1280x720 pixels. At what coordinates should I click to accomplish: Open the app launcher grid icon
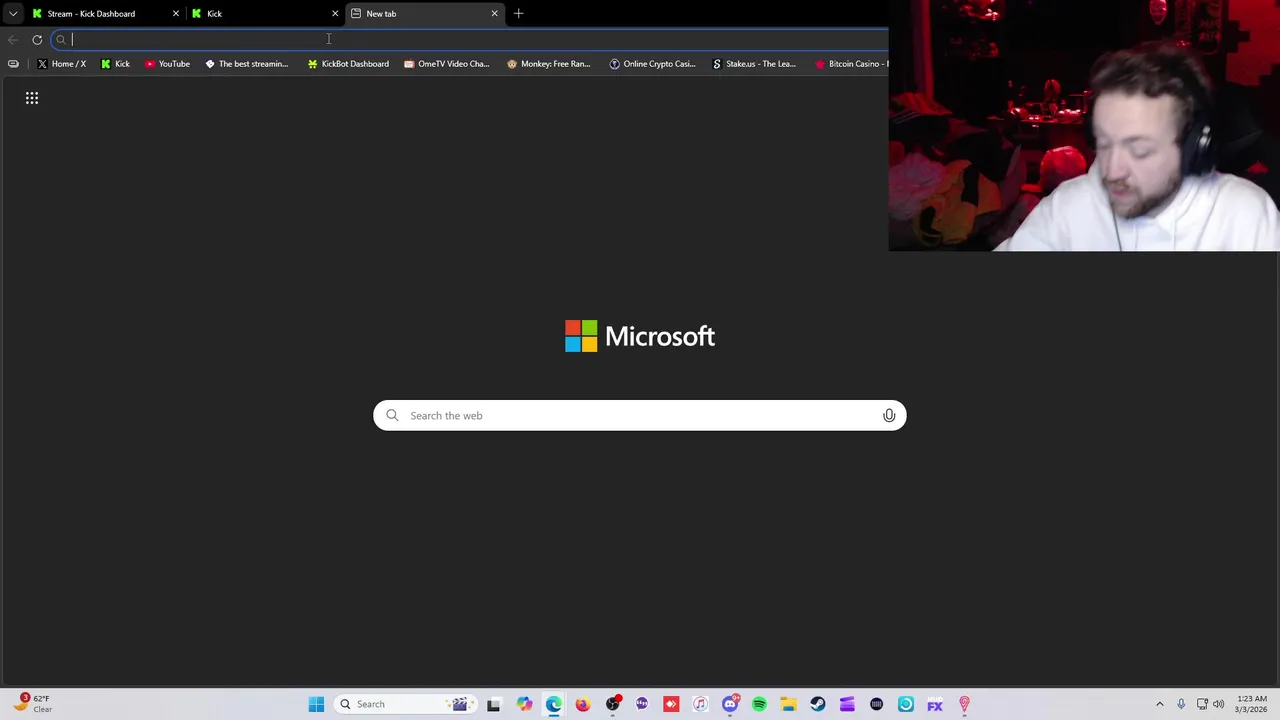tap(32, 98)
